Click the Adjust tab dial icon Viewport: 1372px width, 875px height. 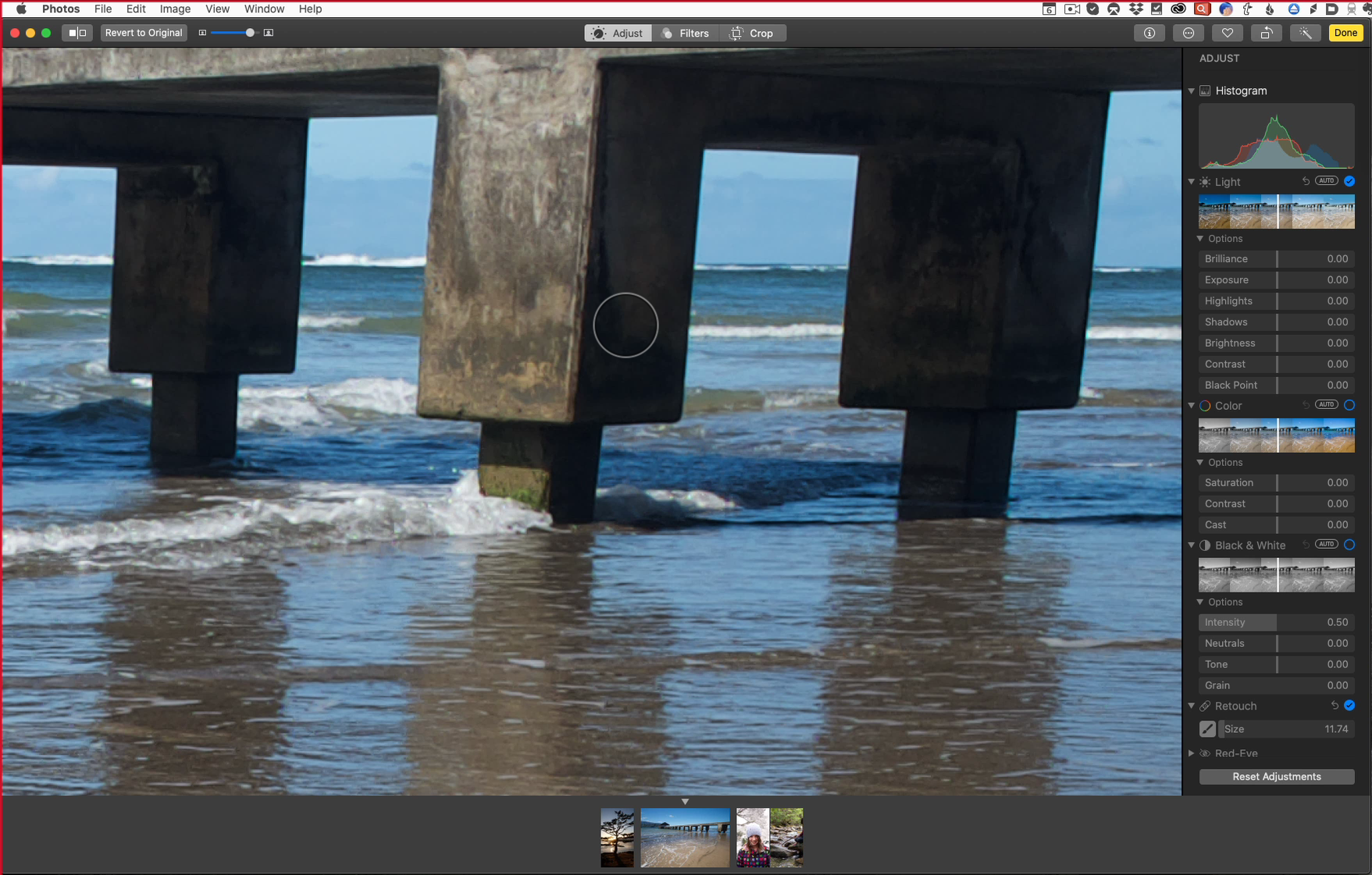click(x=599, y=33)
